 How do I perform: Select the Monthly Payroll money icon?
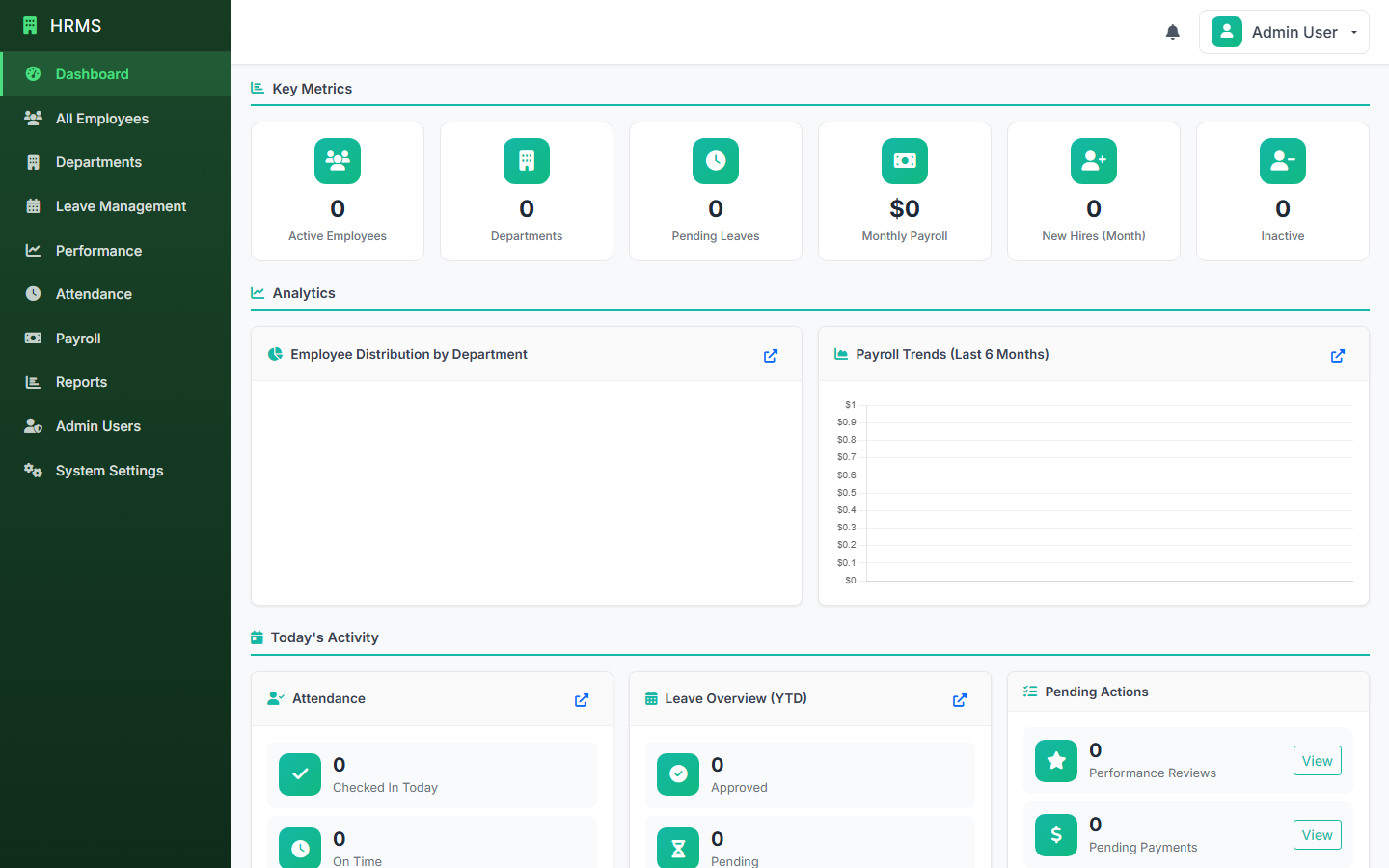click(x=905, y=161)
